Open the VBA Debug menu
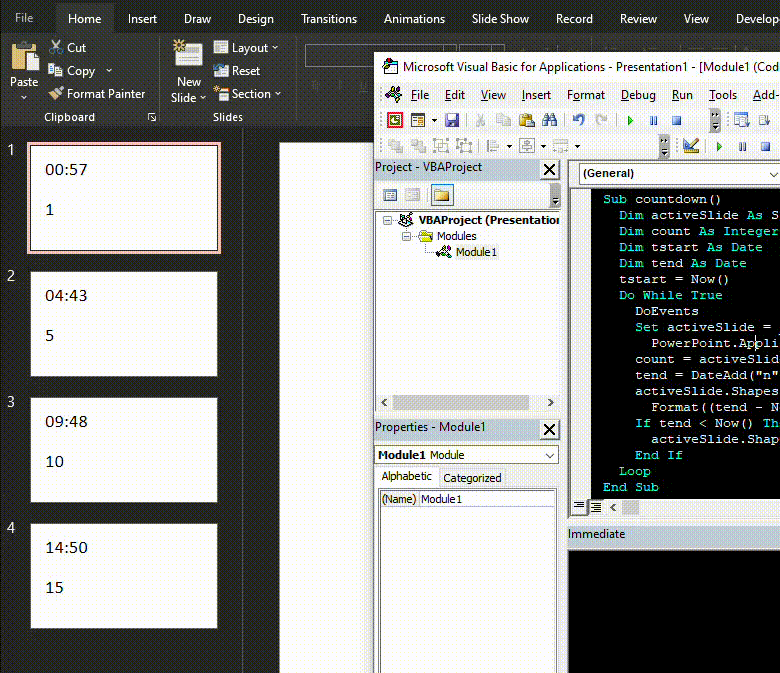 coord(638,95)
